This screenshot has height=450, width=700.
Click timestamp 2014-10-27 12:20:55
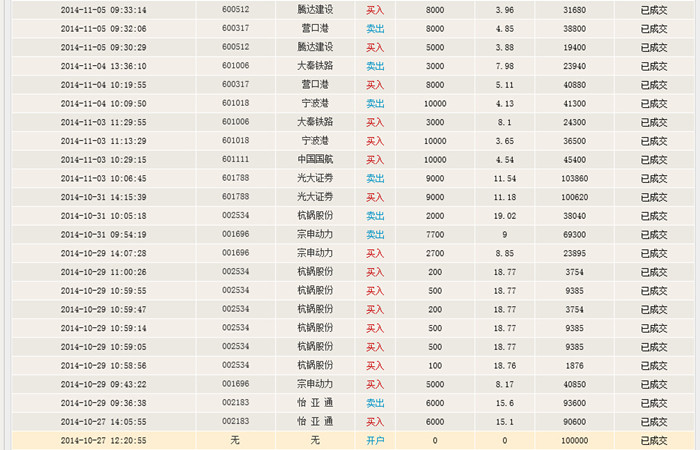tap(103, 440)
